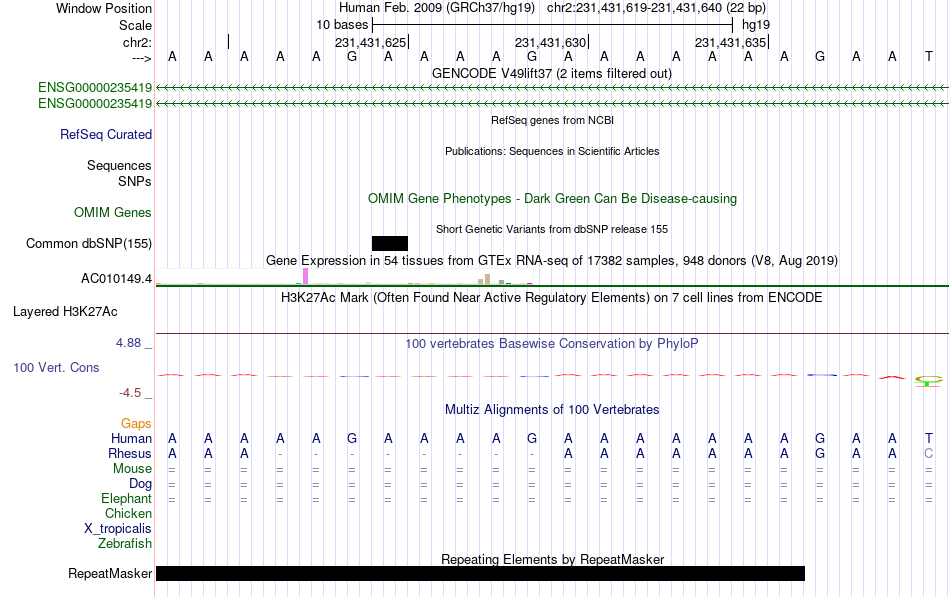Click the chr2: ruler label
The width and height of the screenshot is (950, 597).
click(138, 42)
